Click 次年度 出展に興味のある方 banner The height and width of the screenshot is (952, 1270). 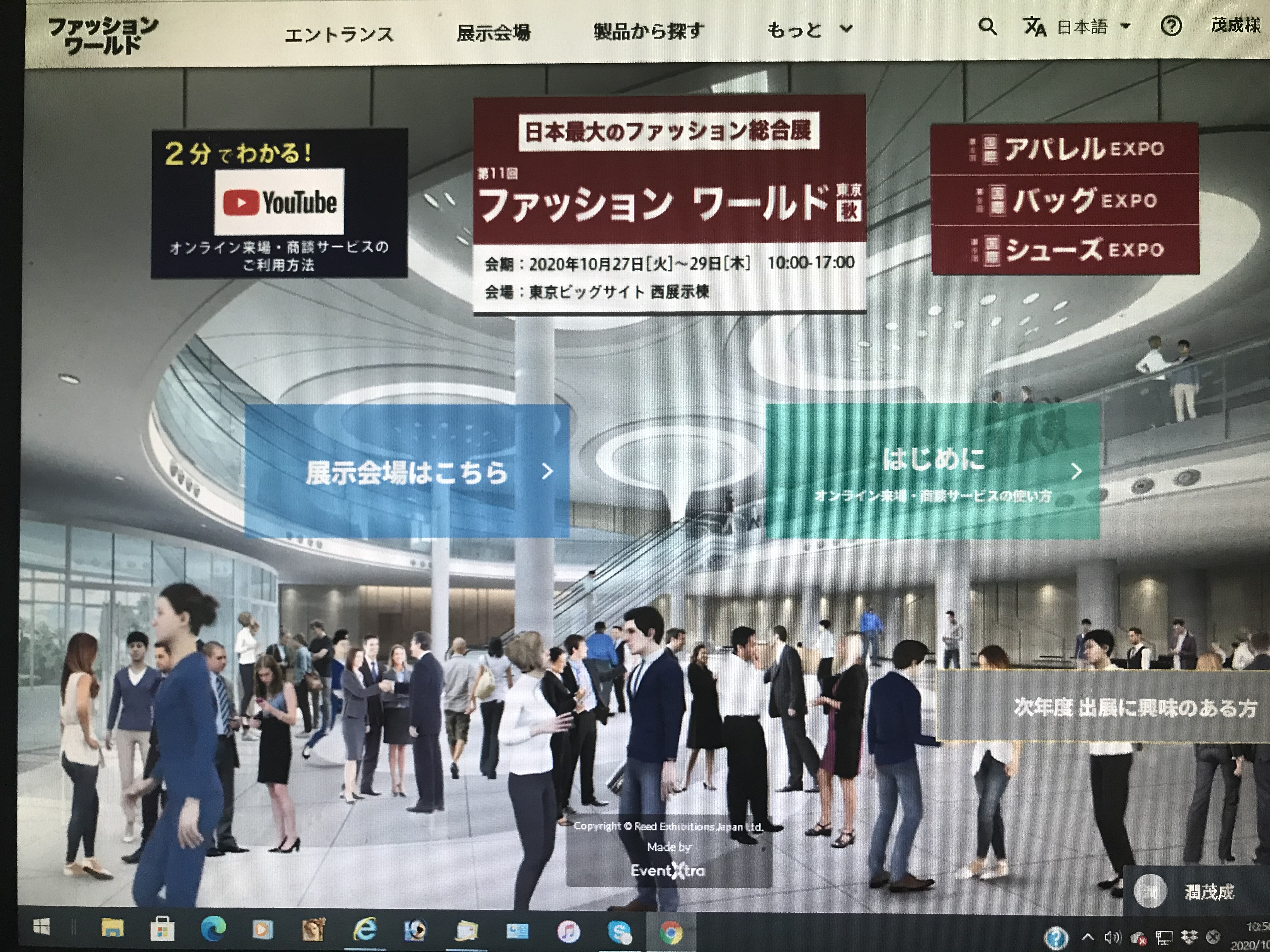tap(1102, 706)
